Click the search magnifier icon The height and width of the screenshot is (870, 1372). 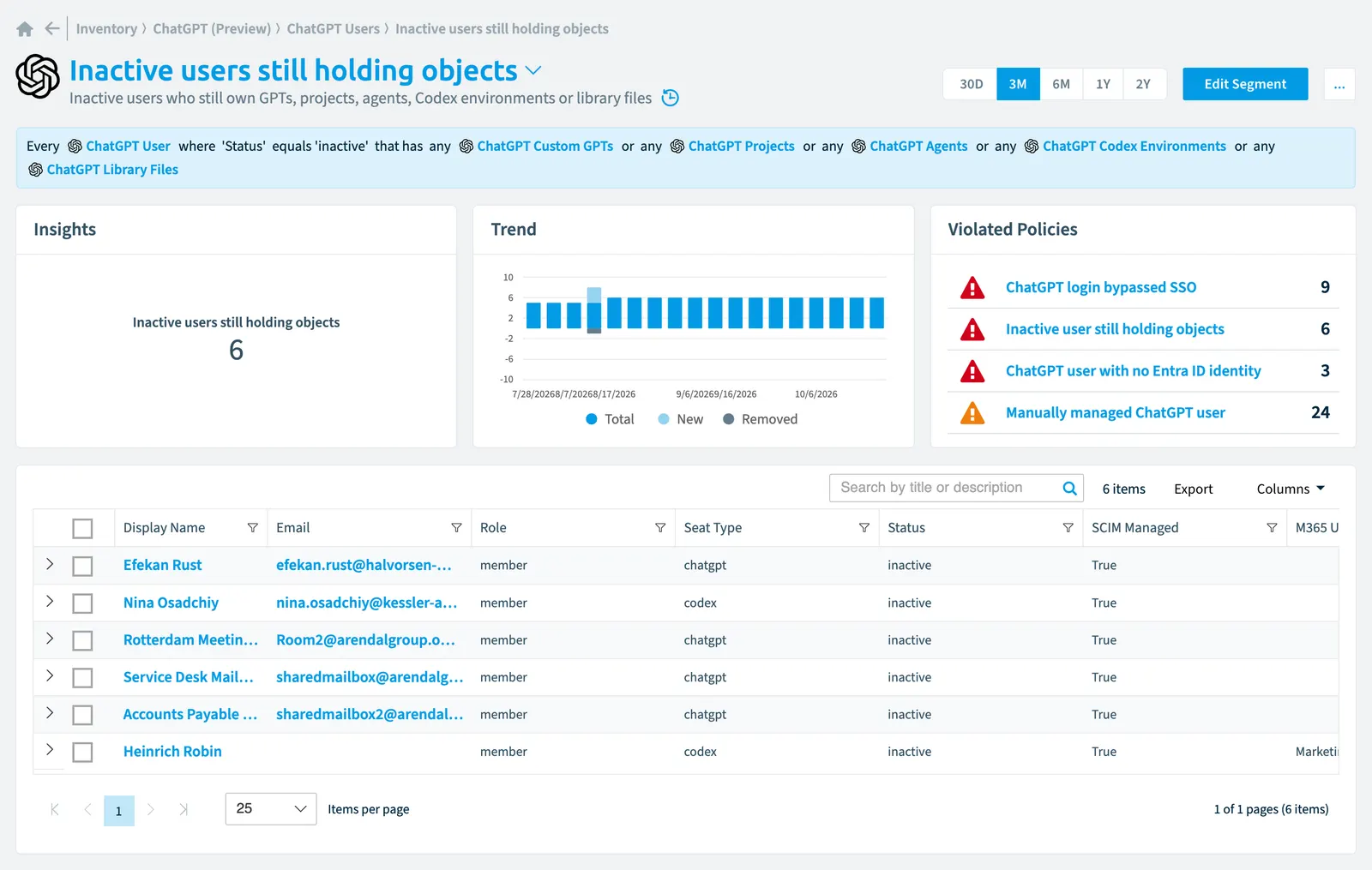1069,488
